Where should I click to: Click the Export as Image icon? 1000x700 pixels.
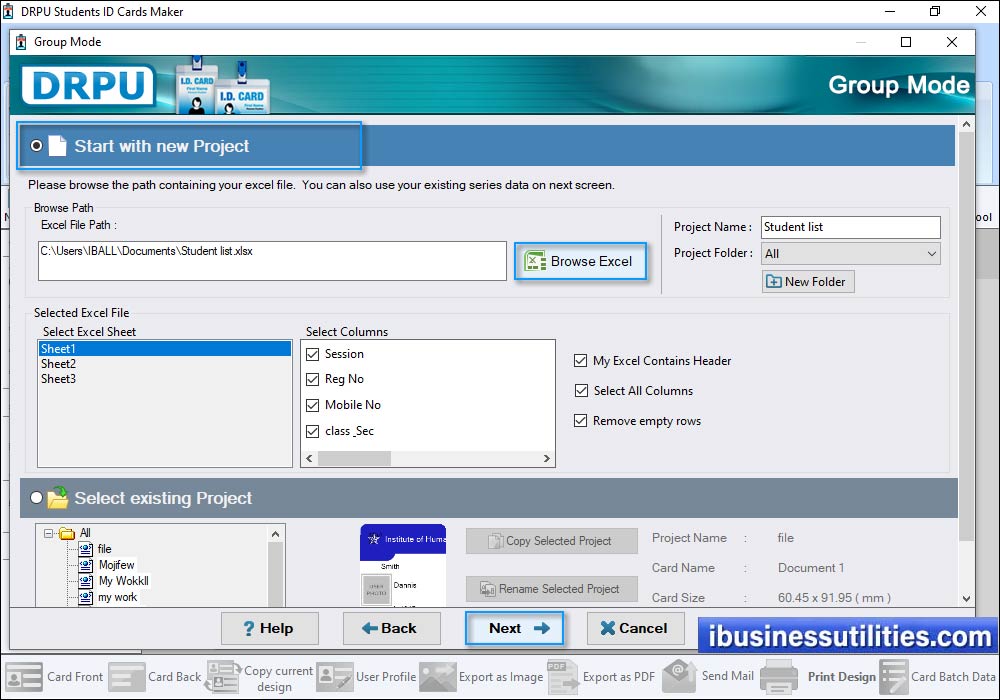438,677
